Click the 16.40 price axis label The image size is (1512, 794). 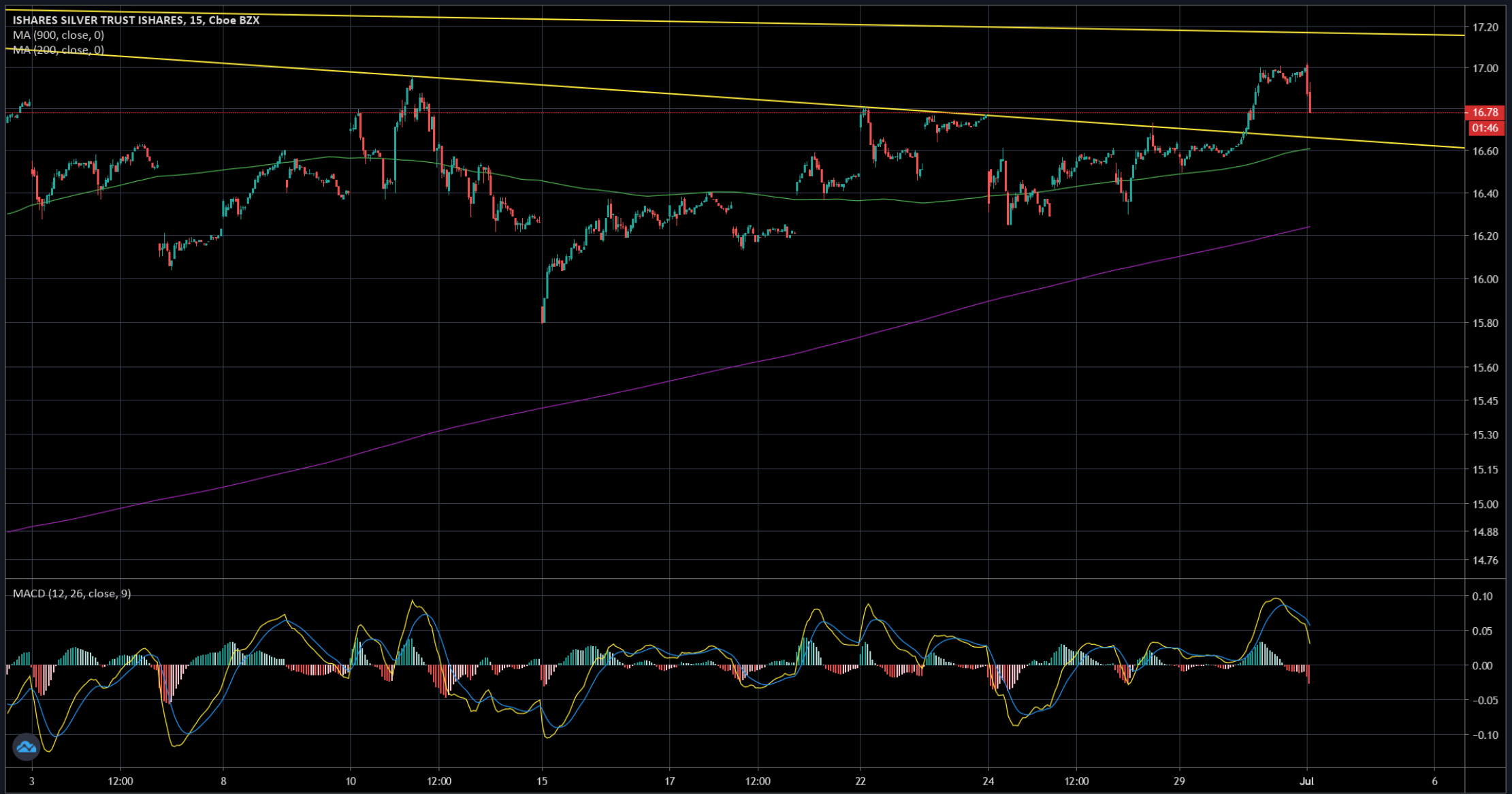coord(1485,193)
